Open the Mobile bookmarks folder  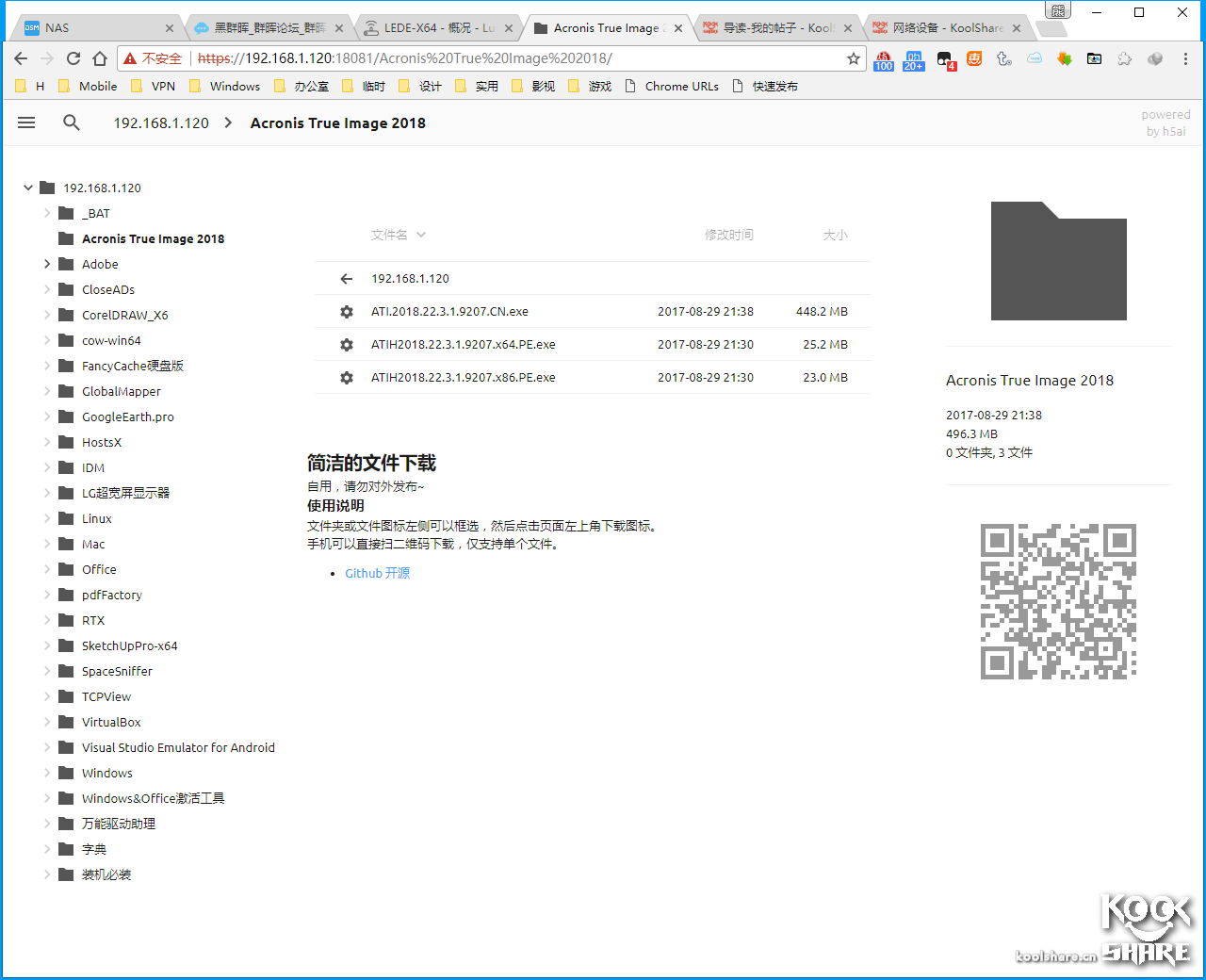(x=88, y=86)
